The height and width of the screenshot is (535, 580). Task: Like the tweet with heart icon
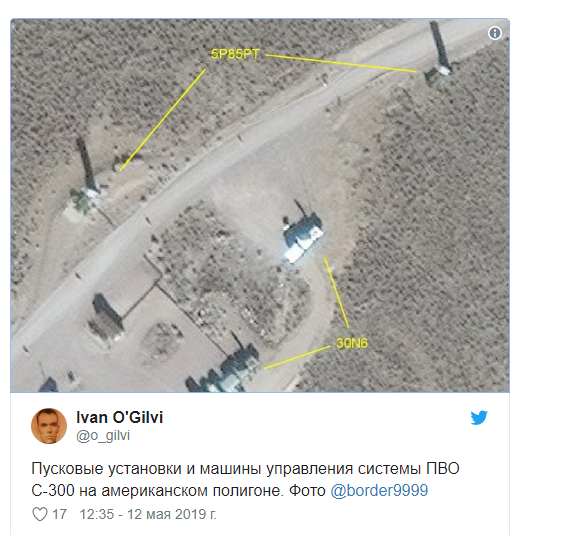(40, 514)
